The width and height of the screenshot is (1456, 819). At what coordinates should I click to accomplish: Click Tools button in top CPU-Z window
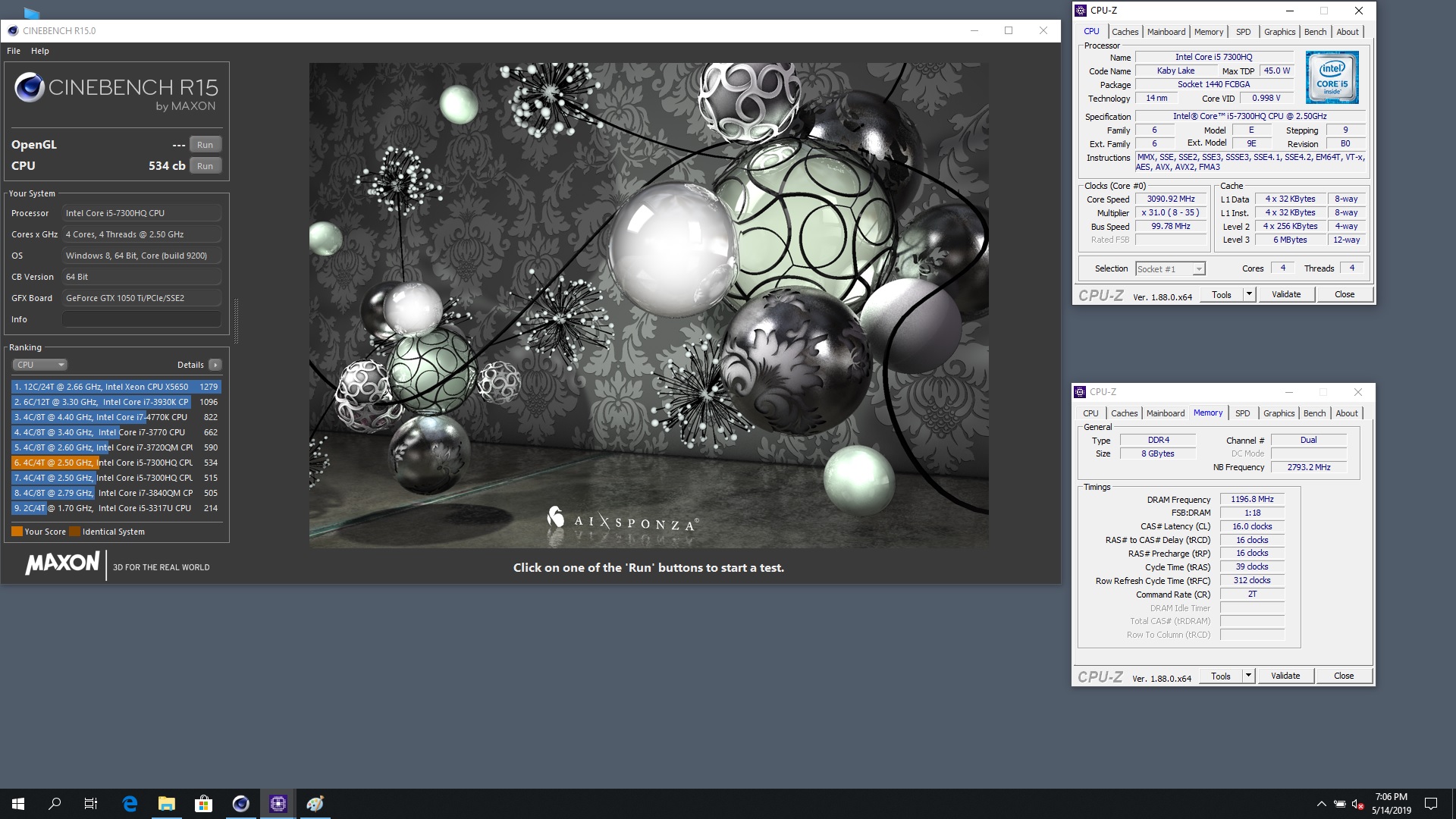click(1222, 295)
